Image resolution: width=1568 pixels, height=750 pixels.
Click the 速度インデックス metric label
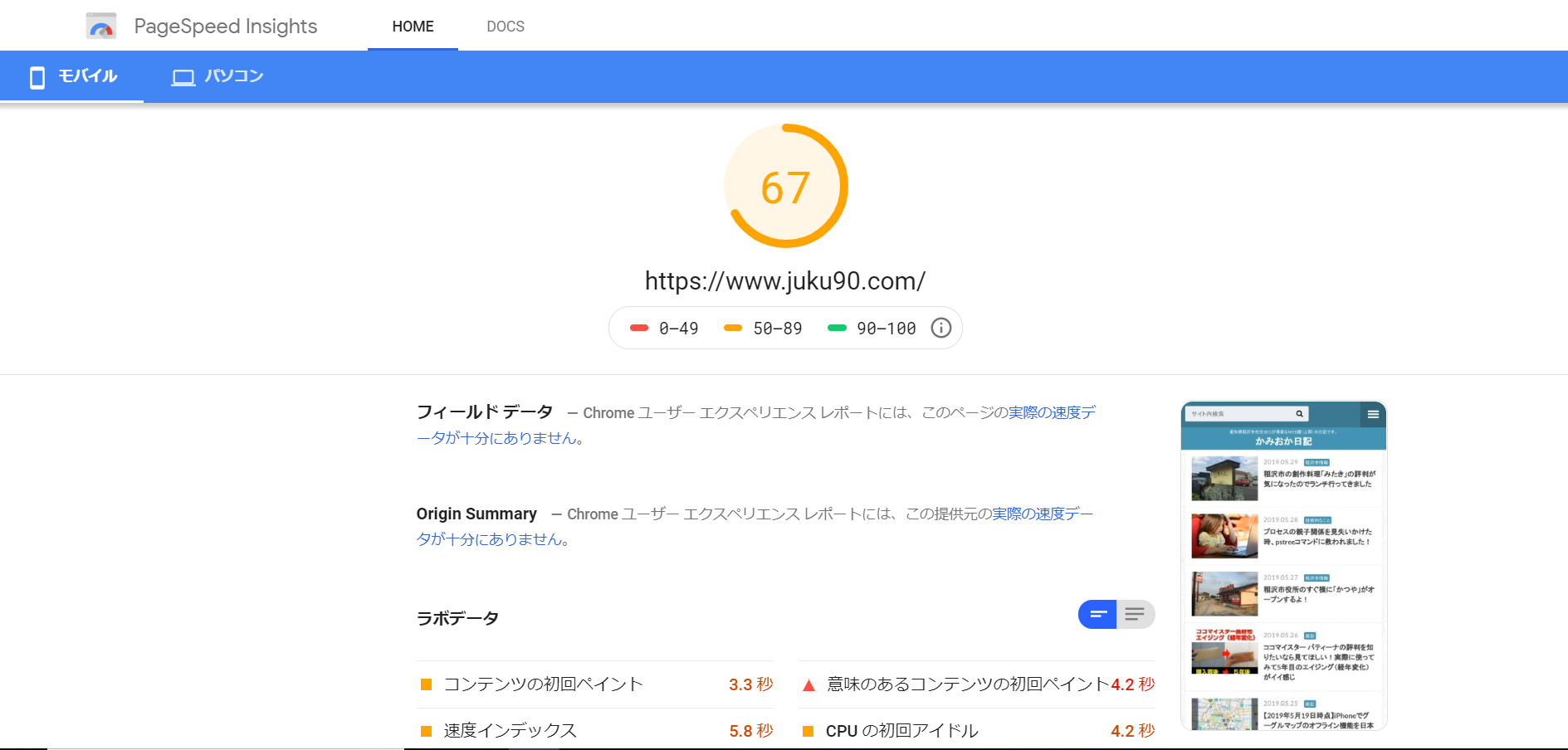[510, 730]
